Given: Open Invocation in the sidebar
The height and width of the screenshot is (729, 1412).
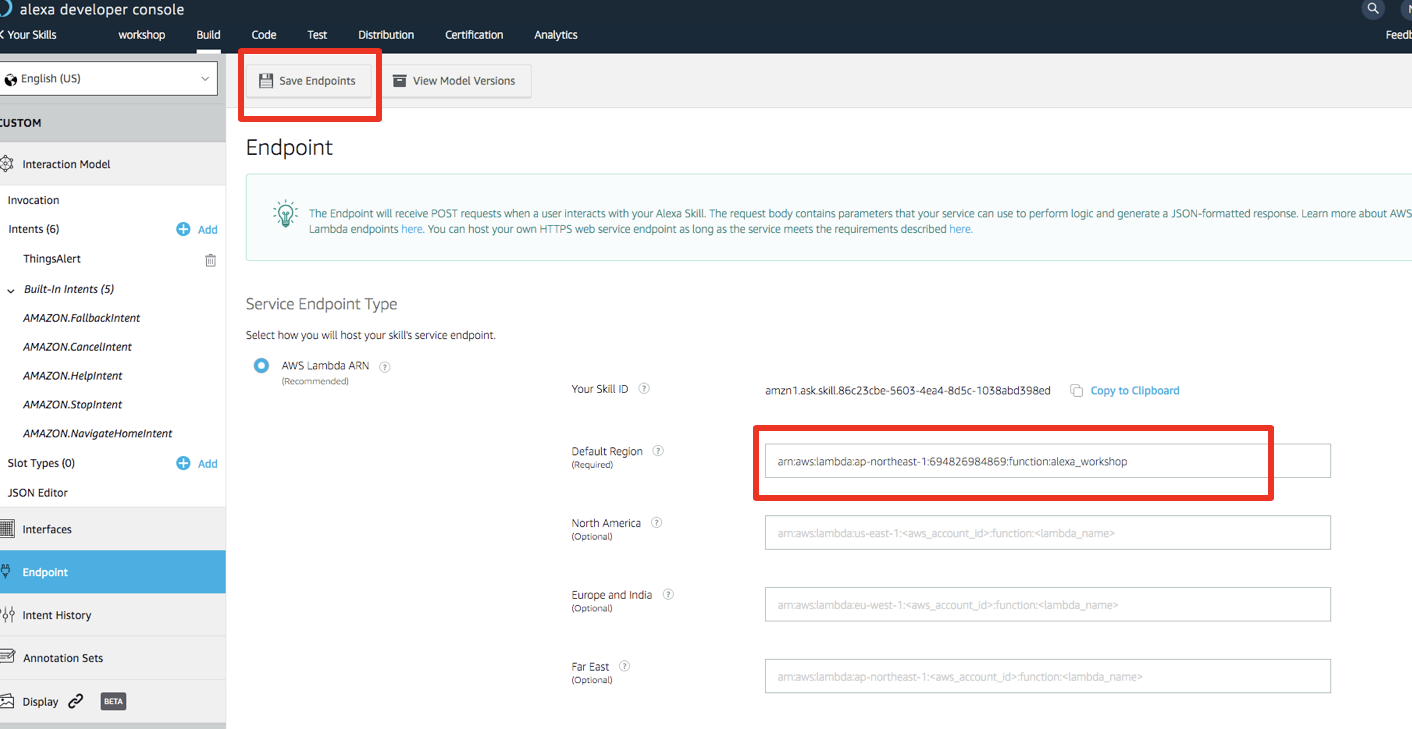Looking at the screenshot, I should click(x=34, y=200).
